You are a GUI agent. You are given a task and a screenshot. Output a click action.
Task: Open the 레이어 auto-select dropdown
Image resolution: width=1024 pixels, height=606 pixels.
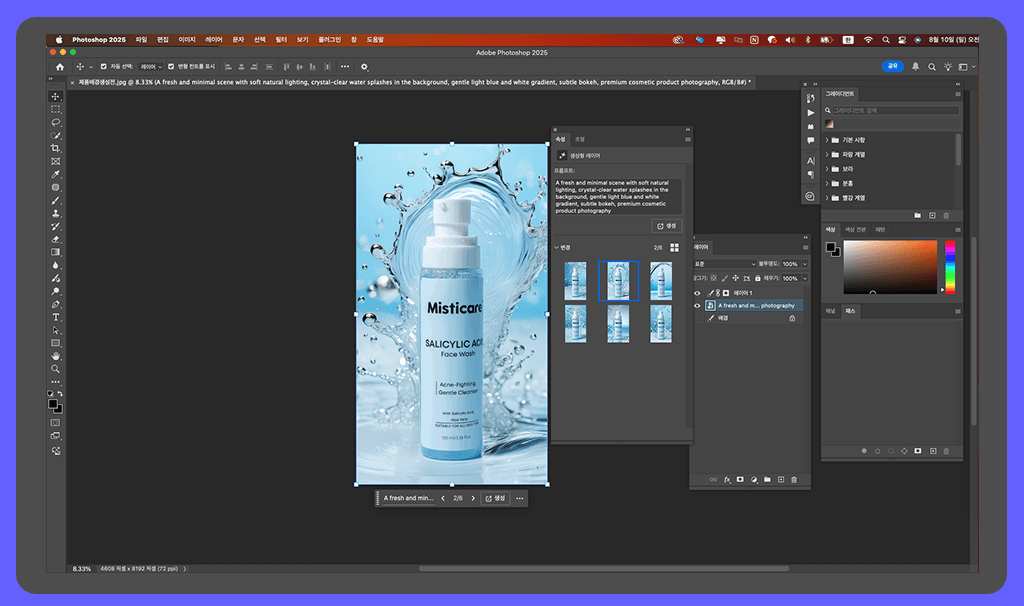pos(151,67)
